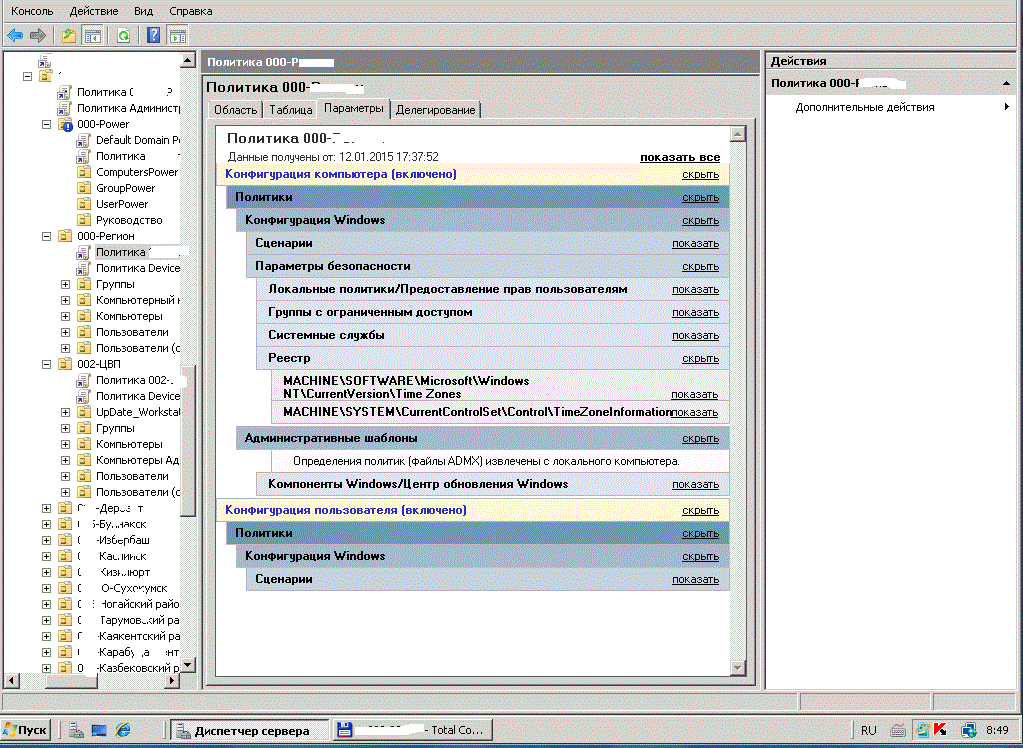Screen dimensions: 1023x748
Task: Expand the UpDate_Workstat node
Action: tap(65, 413)
